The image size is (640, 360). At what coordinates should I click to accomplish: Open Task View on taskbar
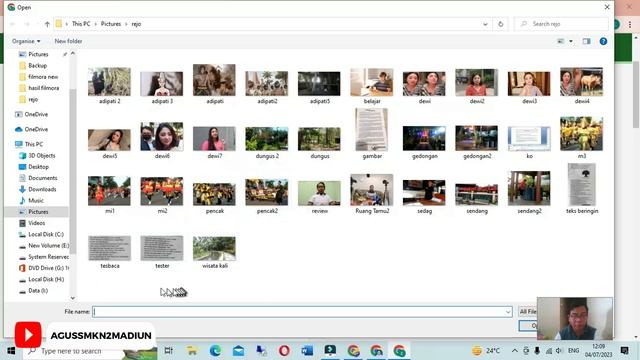(168, 351)
